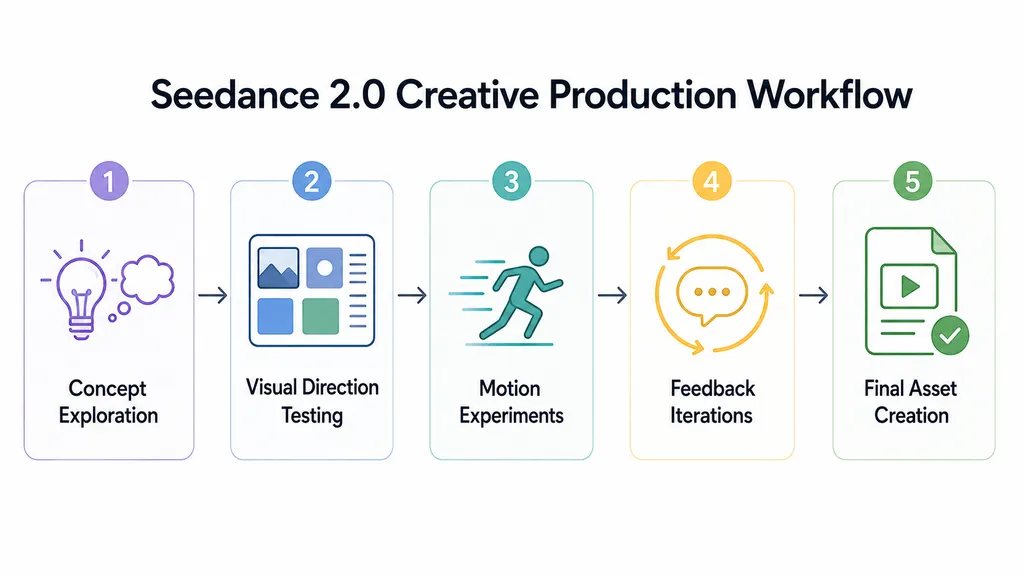This screenshot has width=1024, height=576.
Task: Select the "Feedback Iterations" label
Action: [712, 402]
